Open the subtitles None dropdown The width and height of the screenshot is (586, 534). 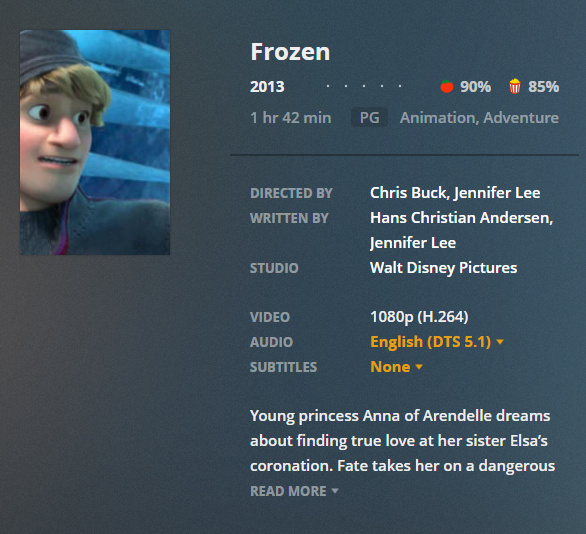pos(396,367)
